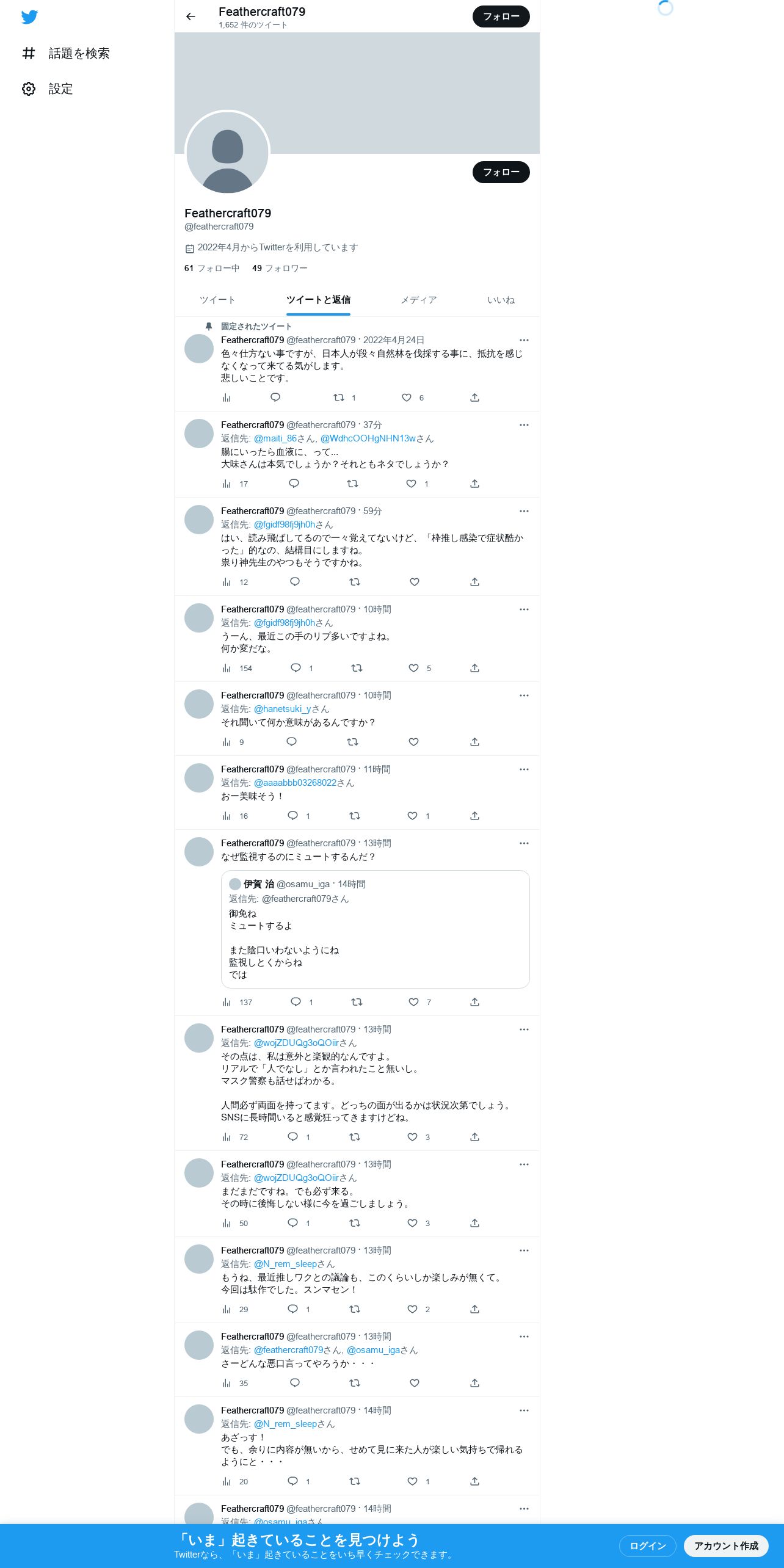The width and height of the screenshot is (784, 1568).
Task: Click the Twitter bird logo
Action: pos(29,16)
